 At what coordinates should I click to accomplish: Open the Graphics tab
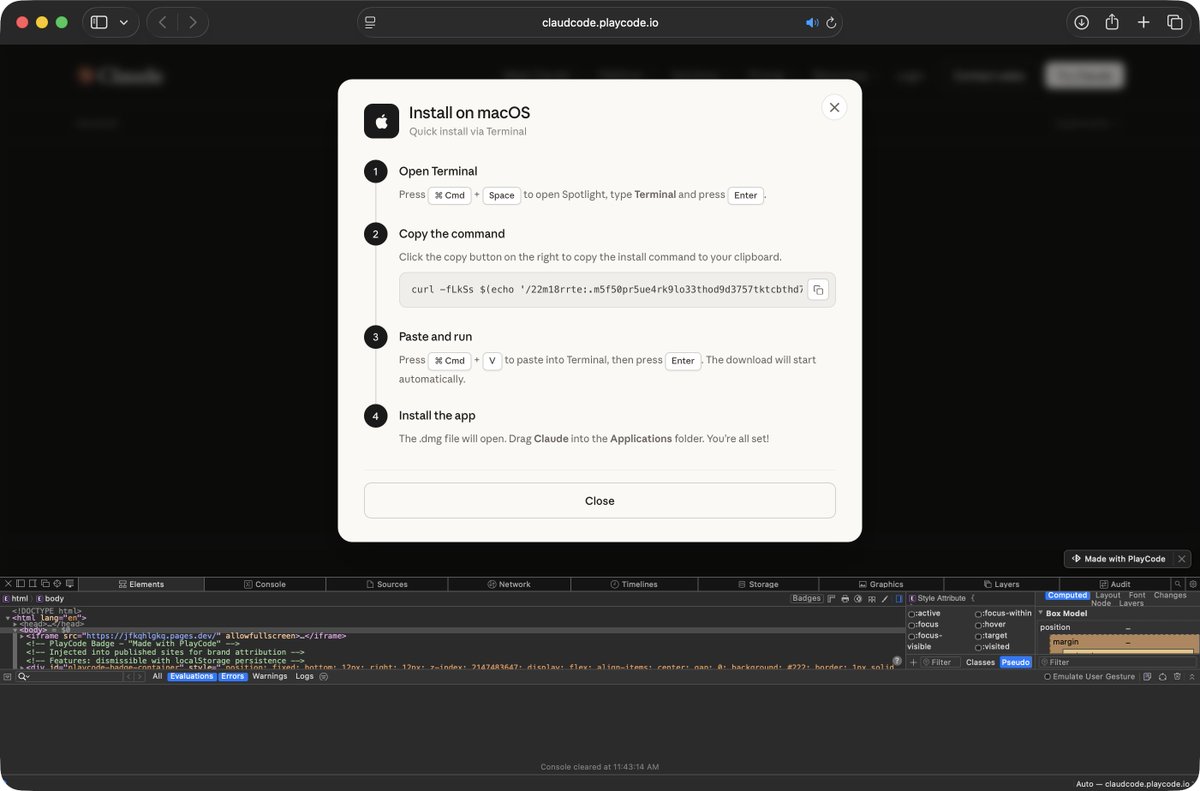point(881,584)
